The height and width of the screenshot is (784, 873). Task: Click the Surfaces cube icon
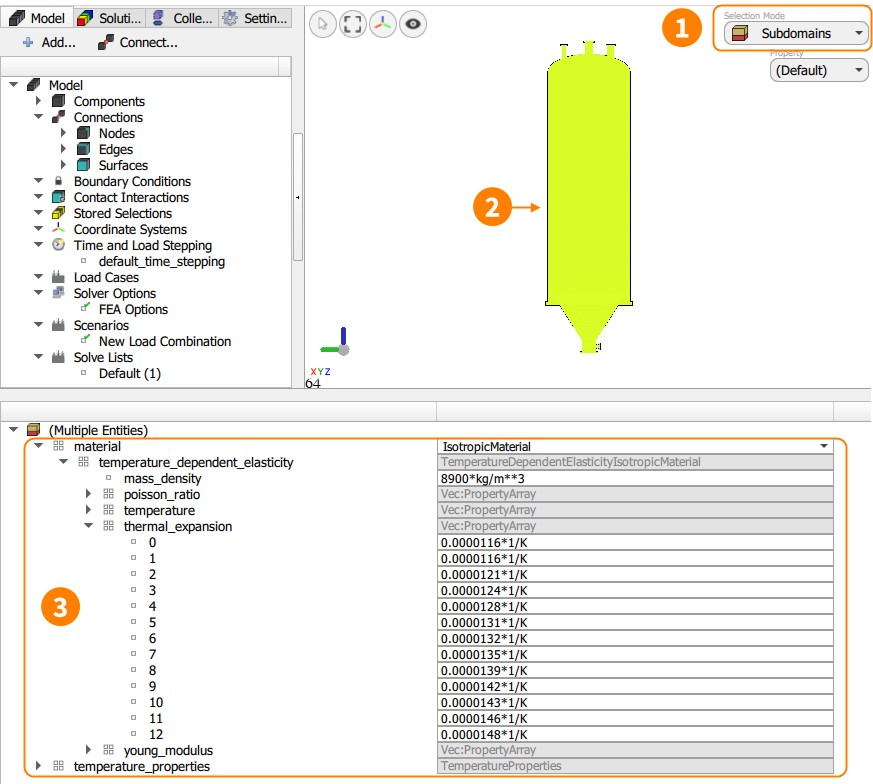84,165
